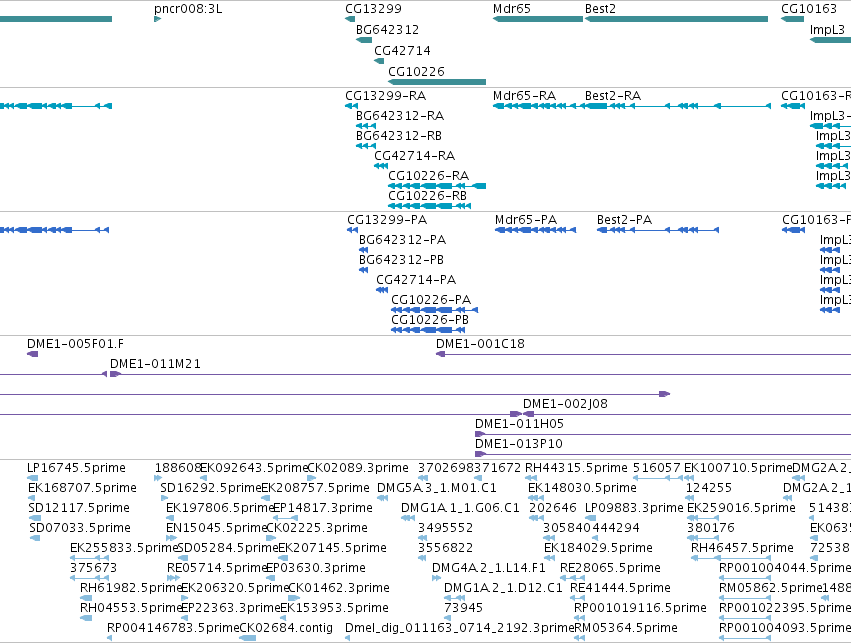Select the EP14817.3prime EST

(x=287, y=518)
